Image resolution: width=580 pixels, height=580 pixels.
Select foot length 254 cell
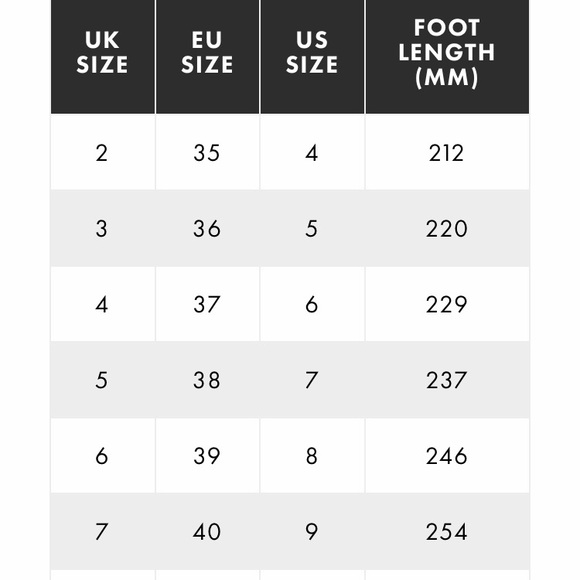pos(447,532)
